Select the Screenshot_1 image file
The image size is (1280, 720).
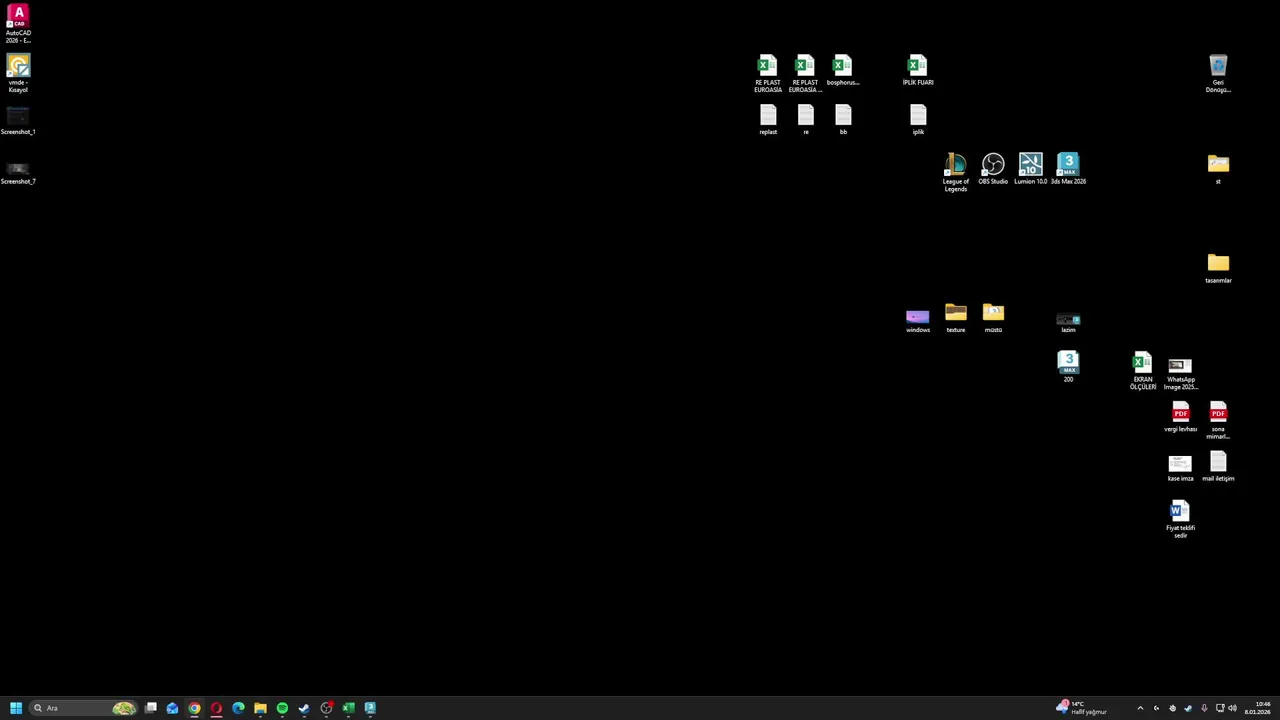click(x=18, y=120)
